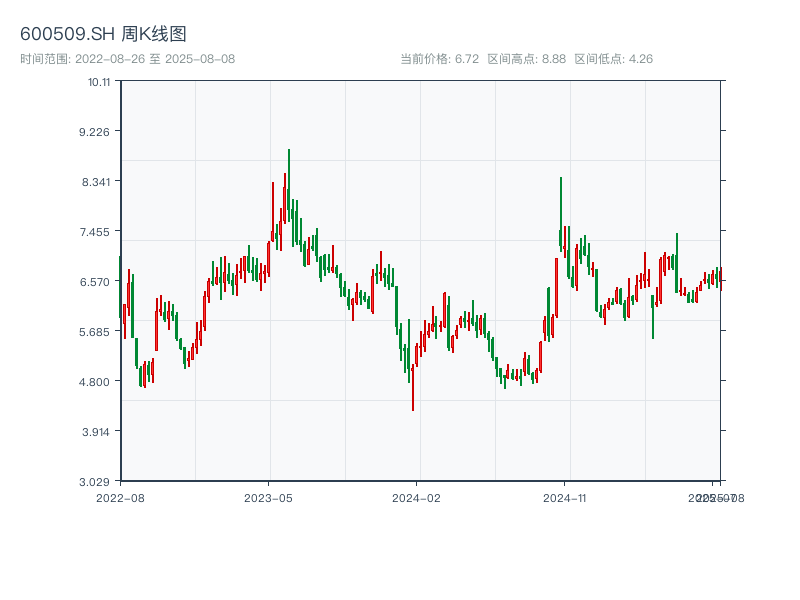Click the 9.226 y-axis tick label
Viewport: 800px width, 600px height.
point(96,132)
